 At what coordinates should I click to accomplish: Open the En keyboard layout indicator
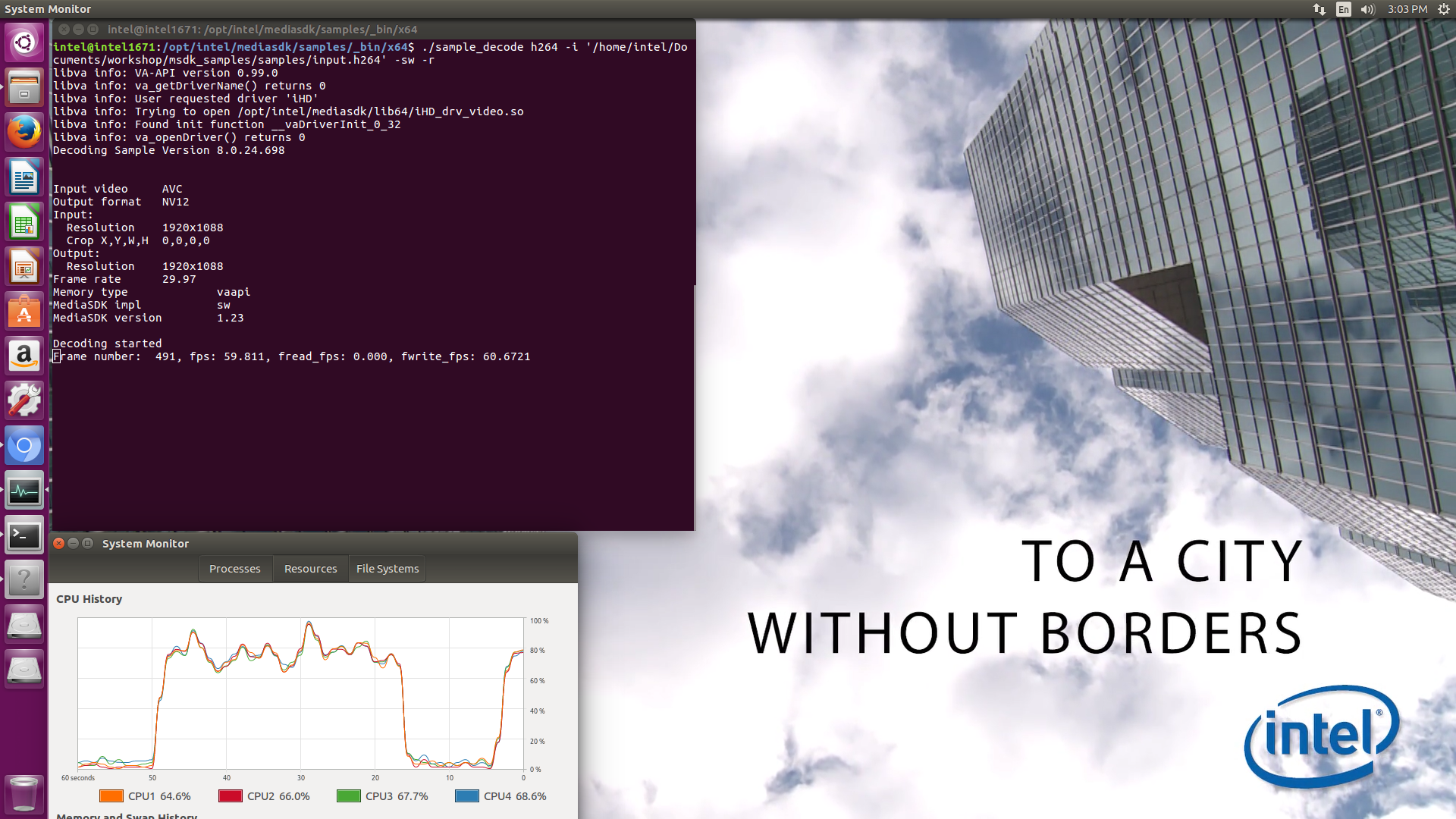click(x=1344, y=9)
